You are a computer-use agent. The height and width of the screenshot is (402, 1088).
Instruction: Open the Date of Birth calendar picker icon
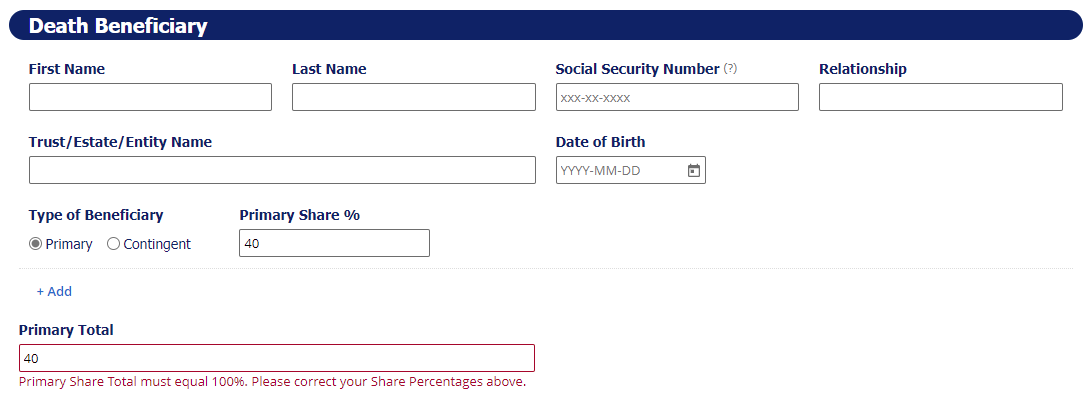pos(693,170)
